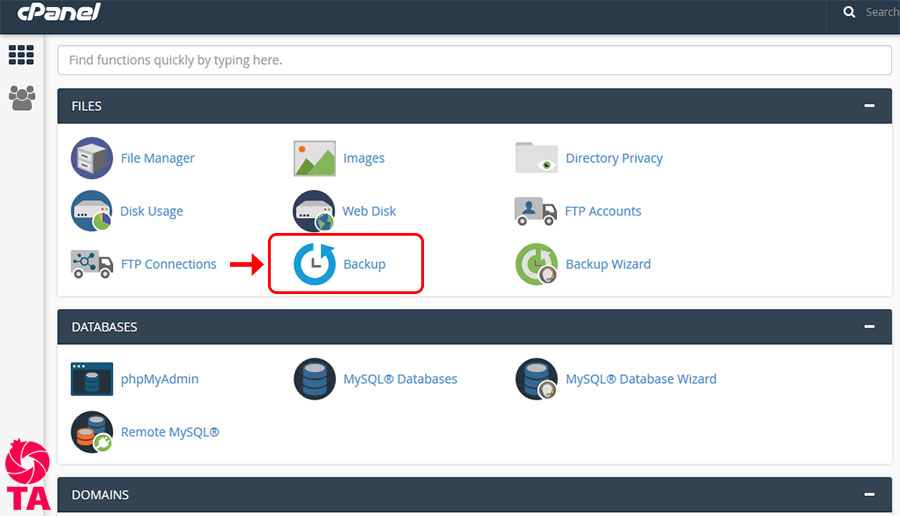
Task: Click the Disk Usage icon
Action: point(92,211)
